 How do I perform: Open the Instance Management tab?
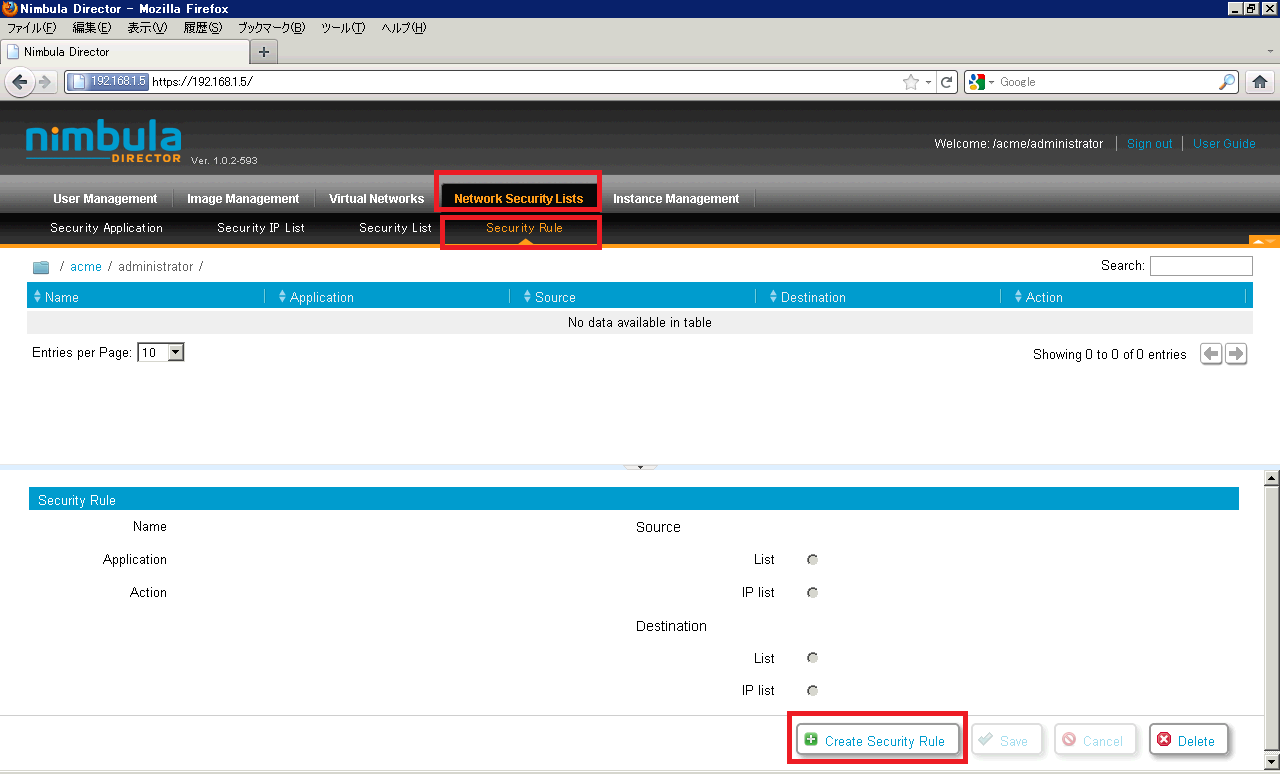(x=676, y=199)
